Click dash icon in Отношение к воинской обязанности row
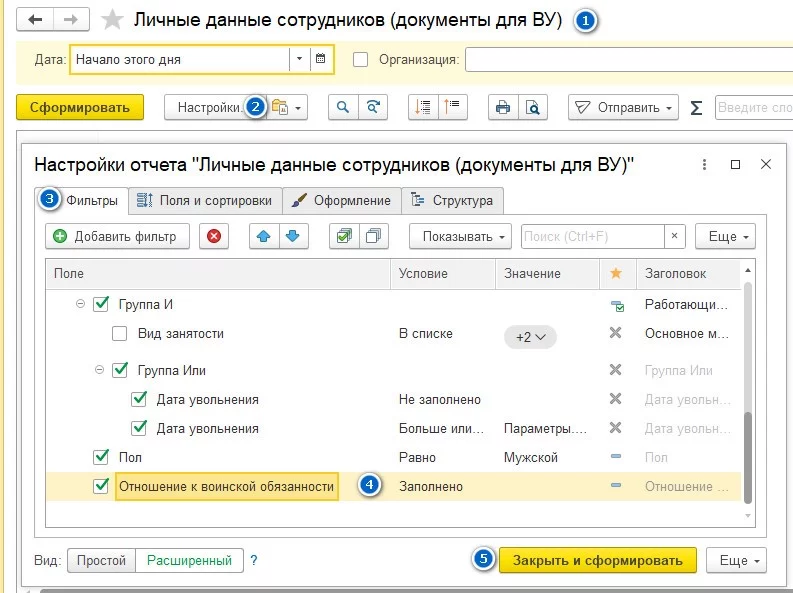The height and width of the screenshot is (593, 793). [615, 486]
